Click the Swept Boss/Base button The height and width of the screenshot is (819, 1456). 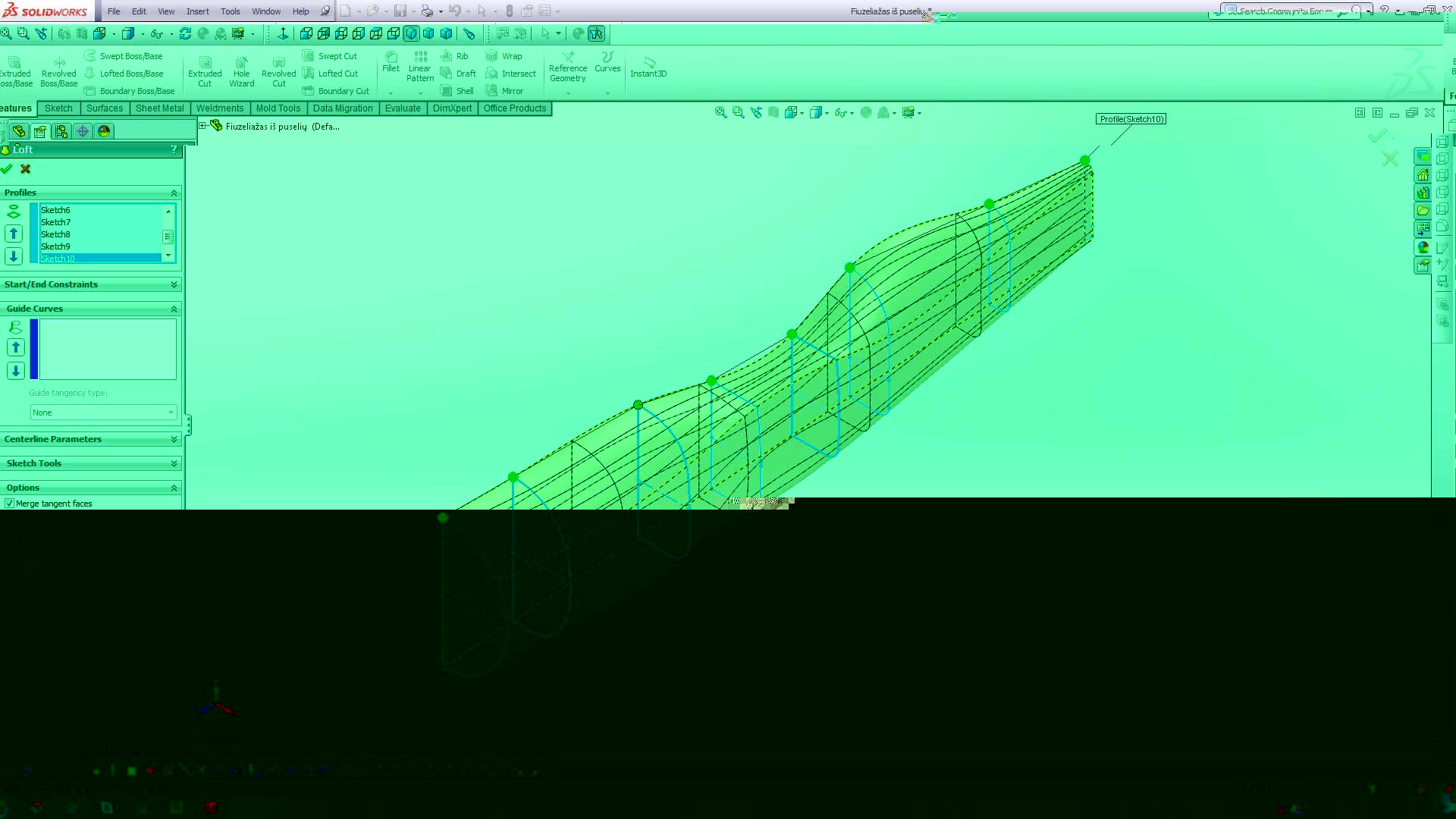click(x=124, y=56)
